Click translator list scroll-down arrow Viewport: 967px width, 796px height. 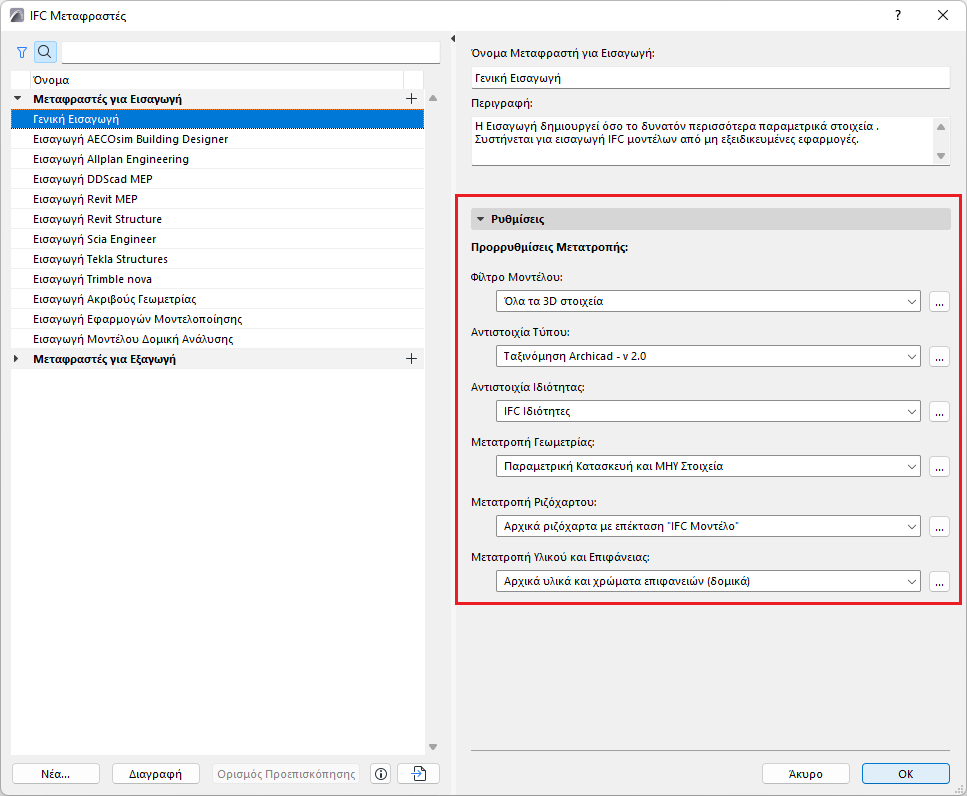point(433,747)
